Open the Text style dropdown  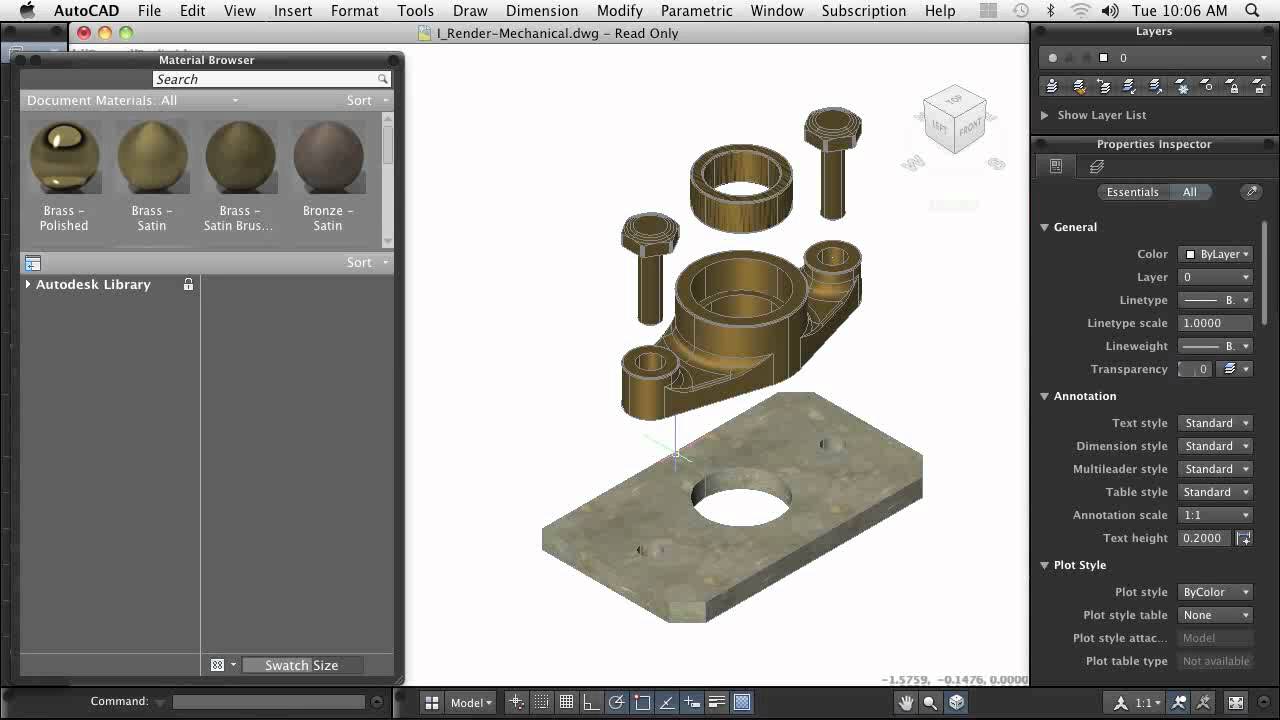pos(1215,423)
